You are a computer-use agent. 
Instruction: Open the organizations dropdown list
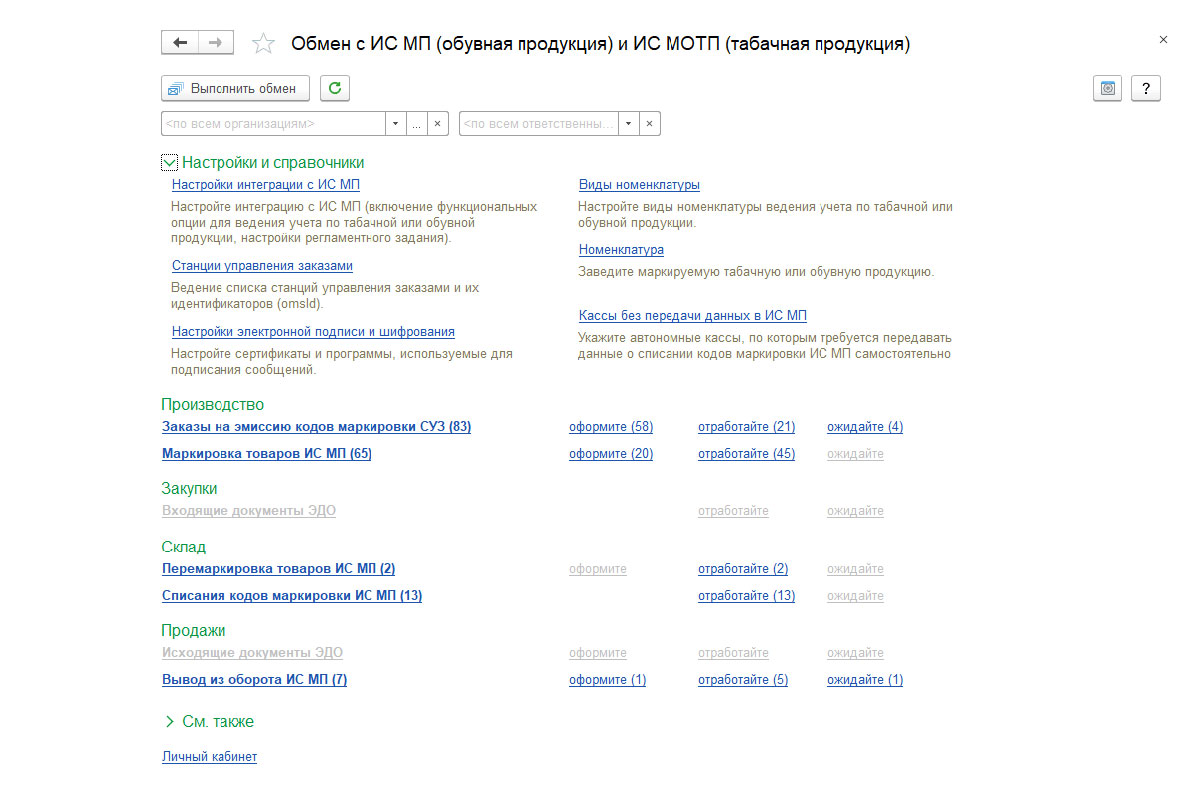[396, 124]
